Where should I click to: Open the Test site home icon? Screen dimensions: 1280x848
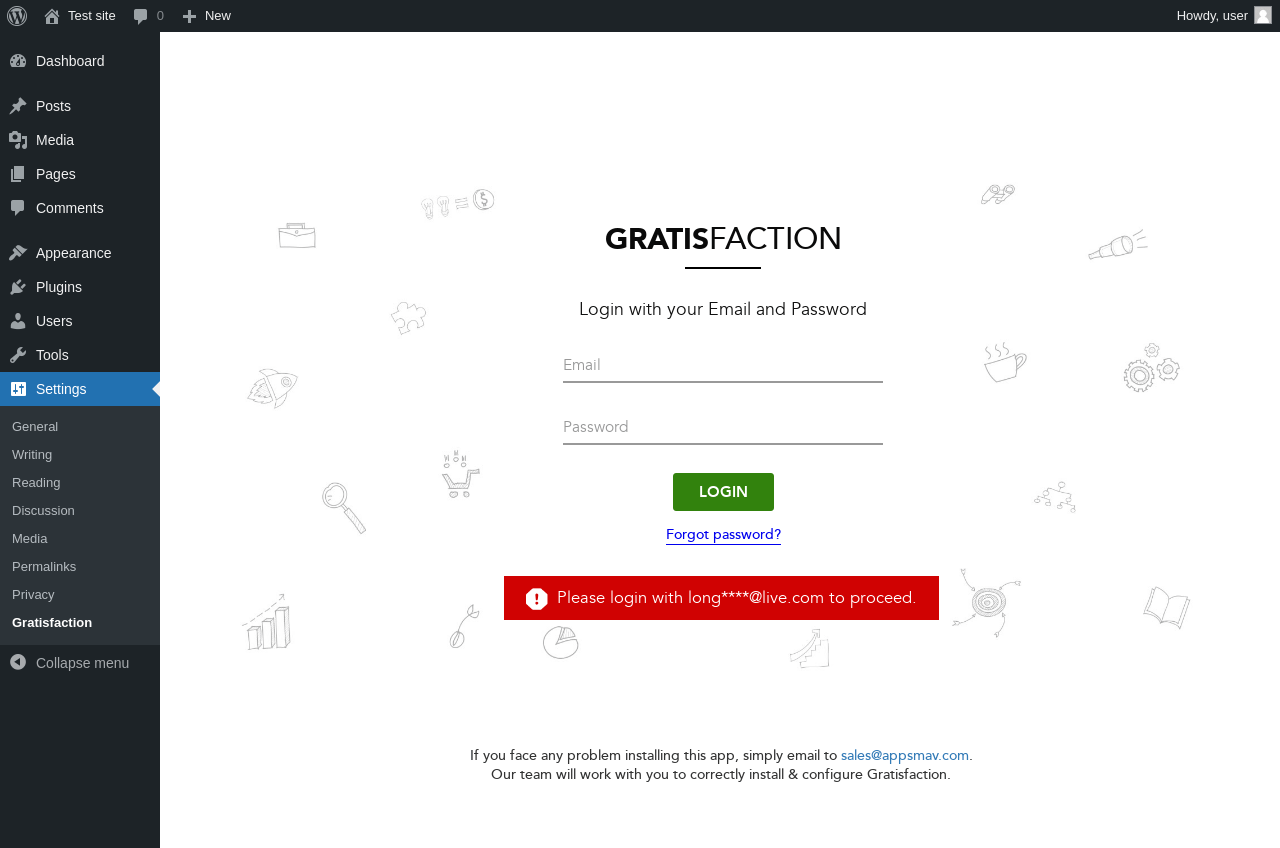52,16
